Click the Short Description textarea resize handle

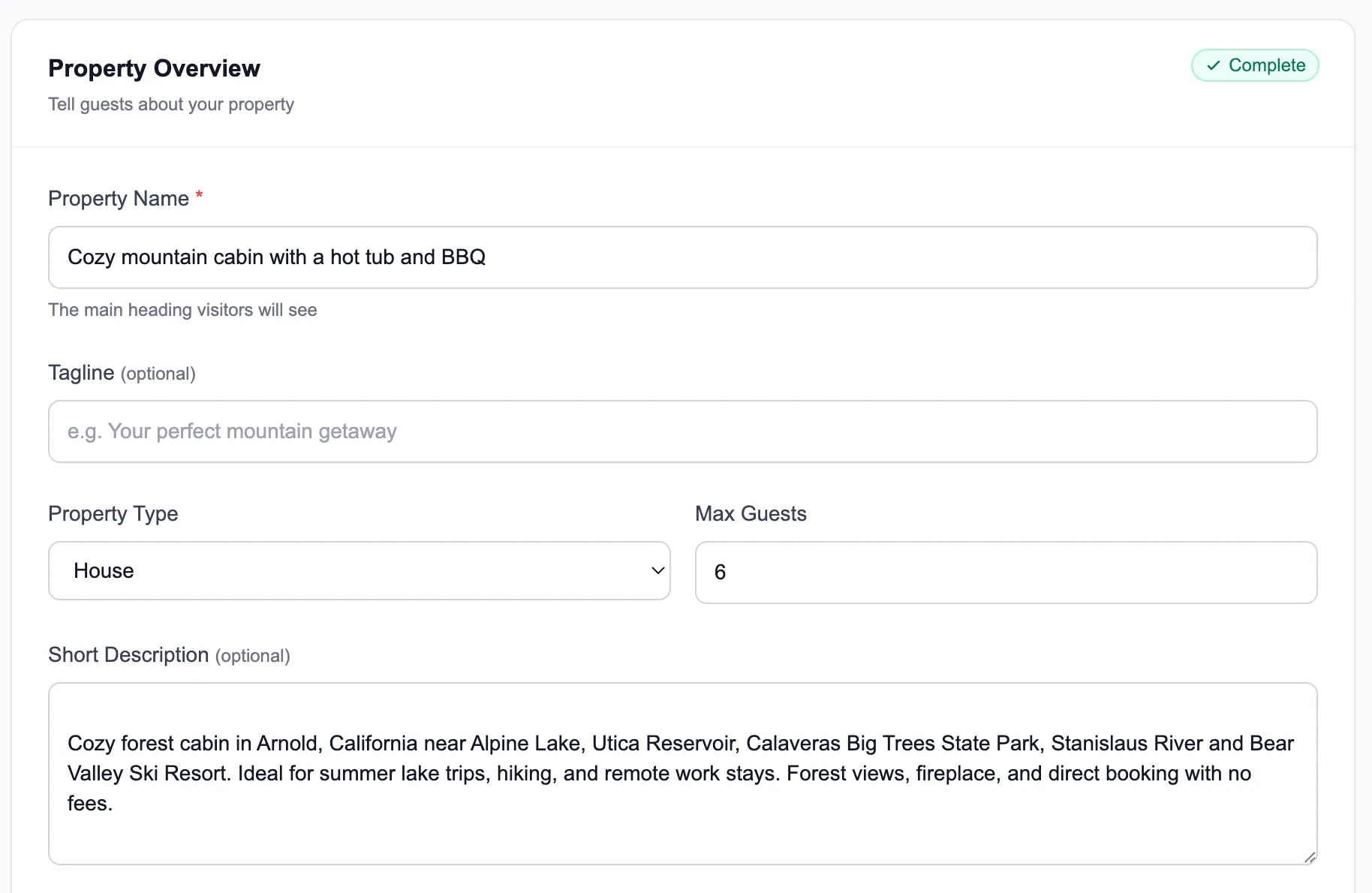coord(1310,857)
